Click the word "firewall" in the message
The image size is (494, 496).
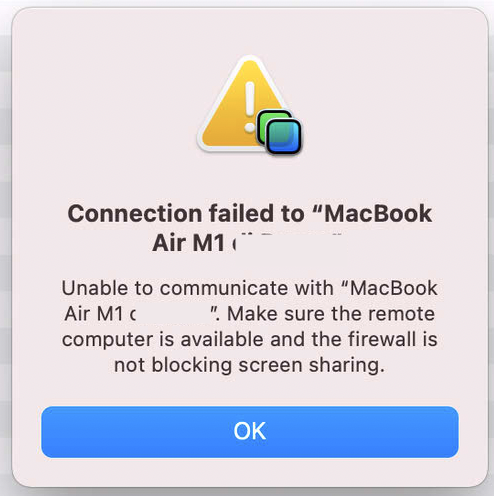[382, 339]
